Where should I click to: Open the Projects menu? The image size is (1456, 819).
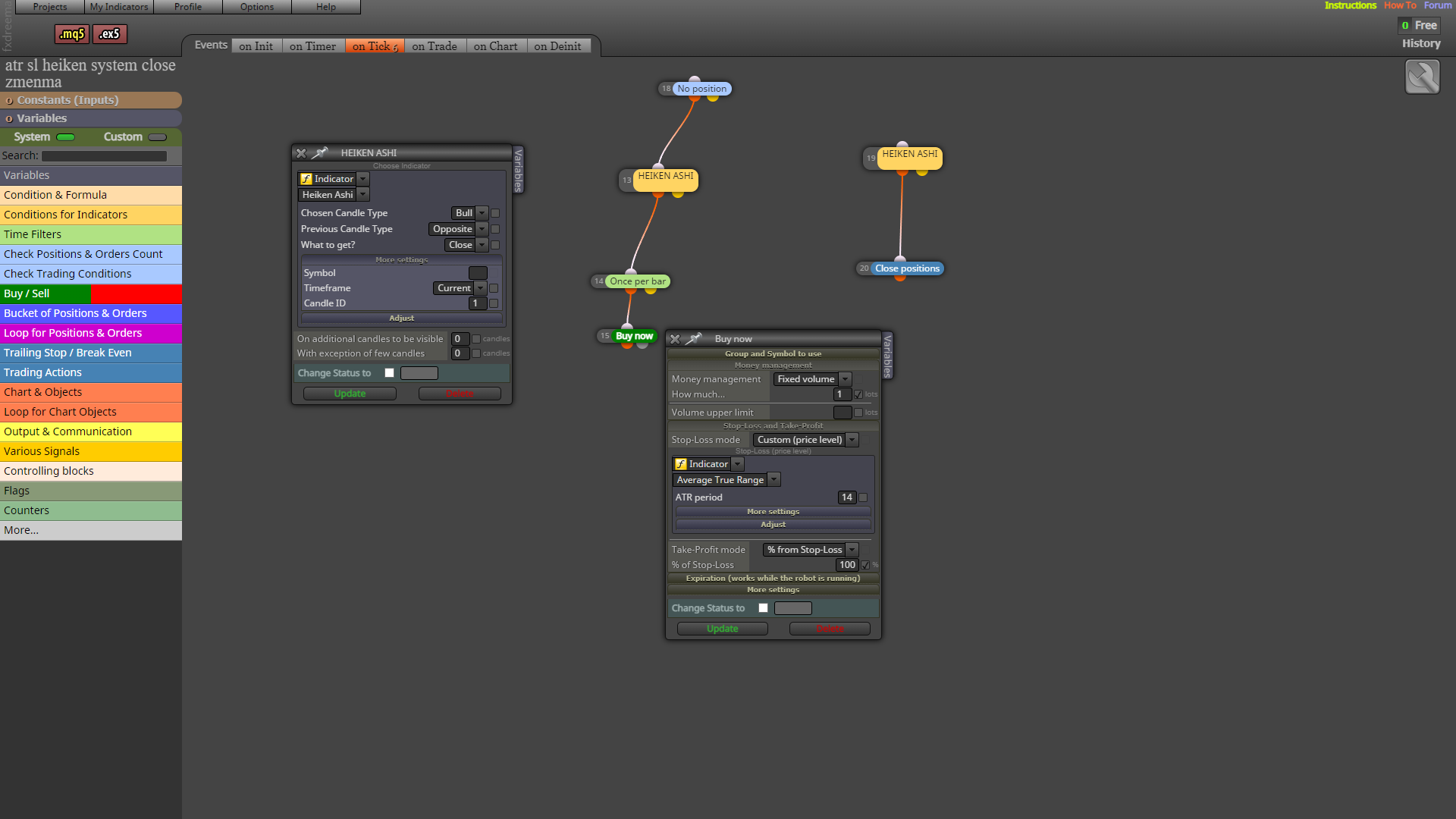pyautogui.click(x=50, y=7)
